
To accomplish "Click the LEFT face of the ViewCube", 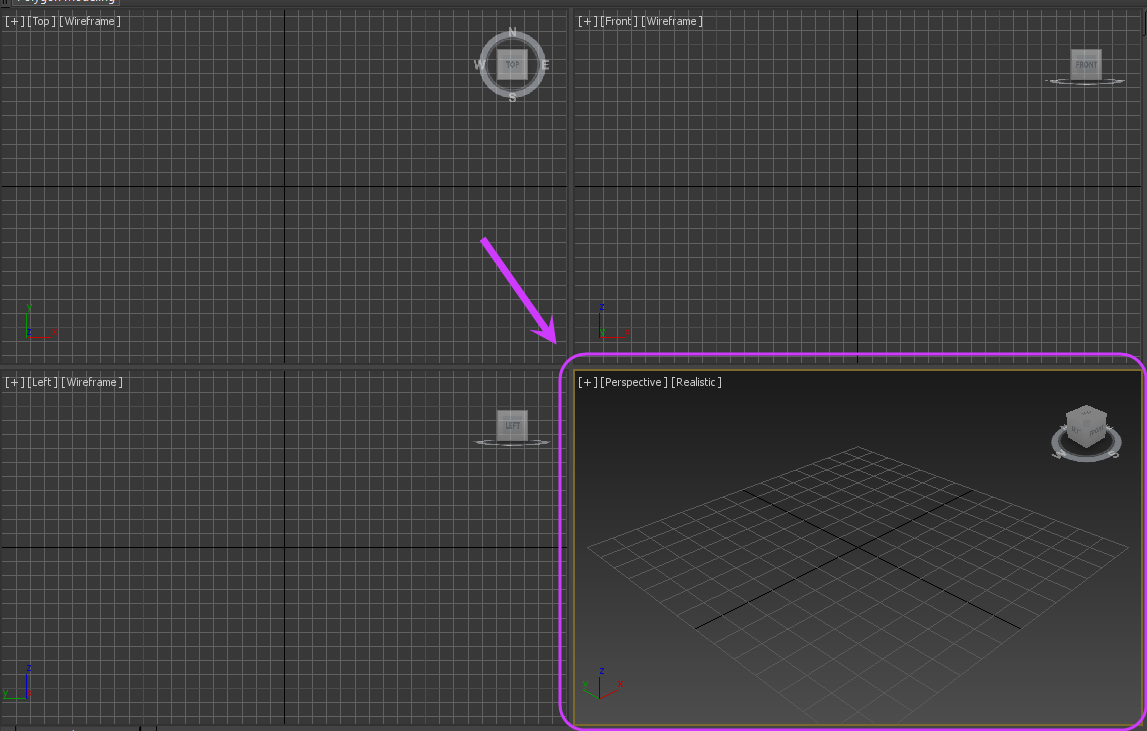I will (x=512, y=425).
